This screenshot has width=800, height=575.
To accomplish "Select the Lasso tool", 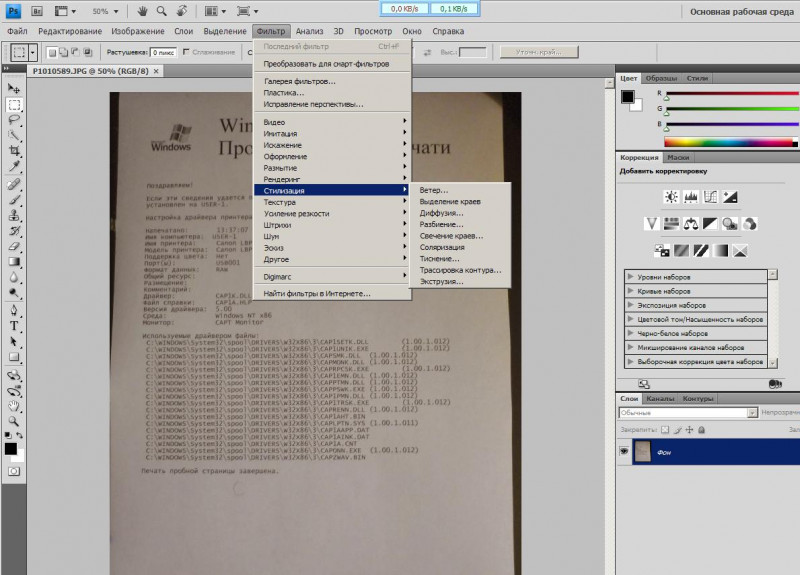I will coord(14,120).
